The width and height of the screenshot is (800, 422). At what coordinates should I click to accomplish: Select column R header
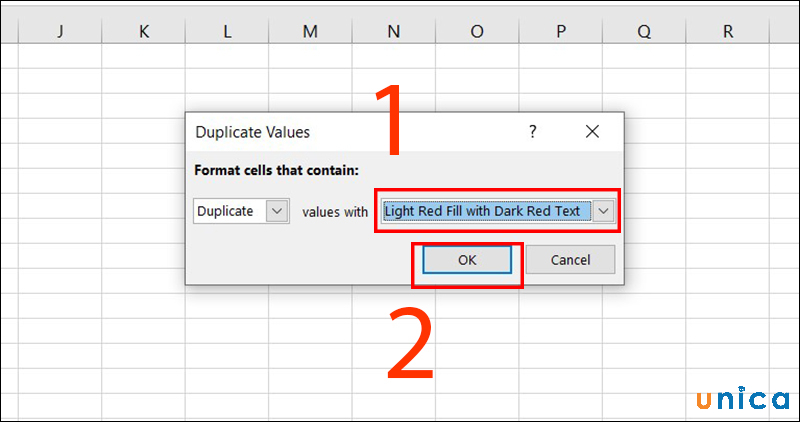(727, 31)
